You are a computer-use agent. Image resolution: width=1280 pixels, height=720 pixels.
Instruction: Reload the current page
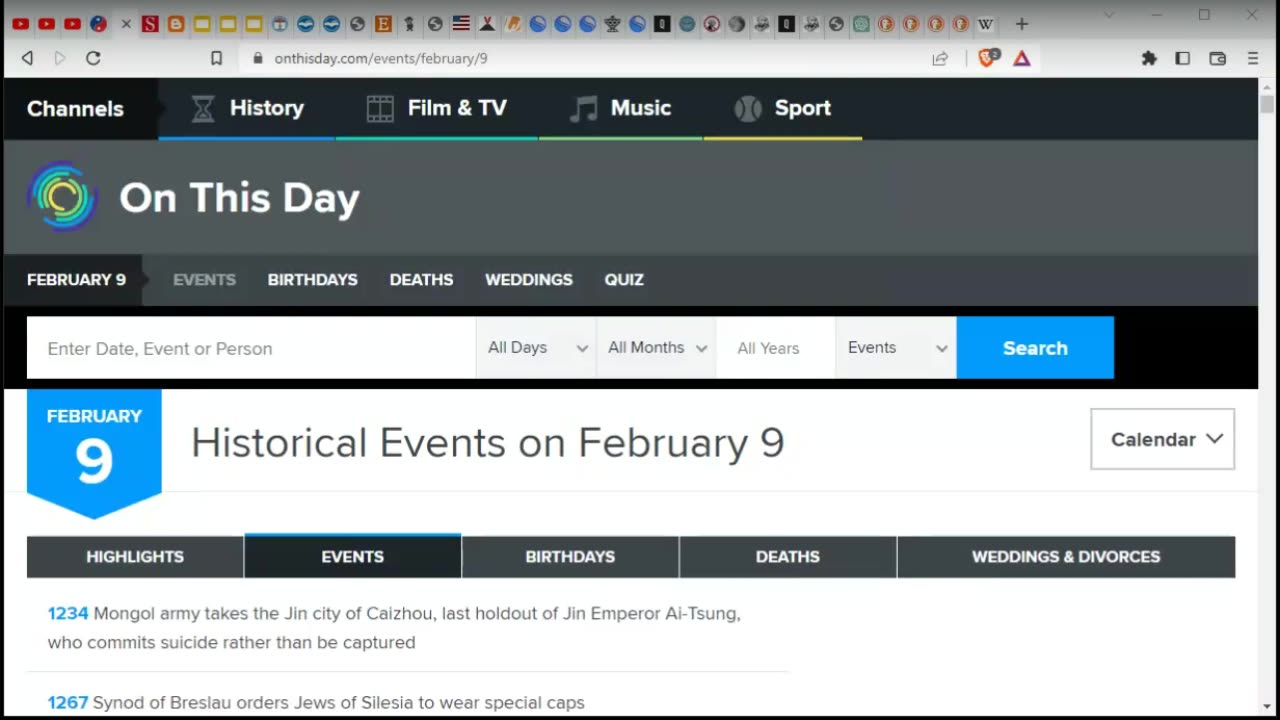pyautogui.click(x=93, y=59)
